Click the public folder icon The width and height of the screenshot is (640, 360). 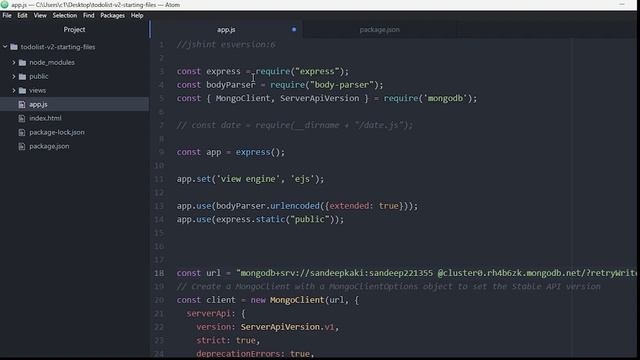22,76
